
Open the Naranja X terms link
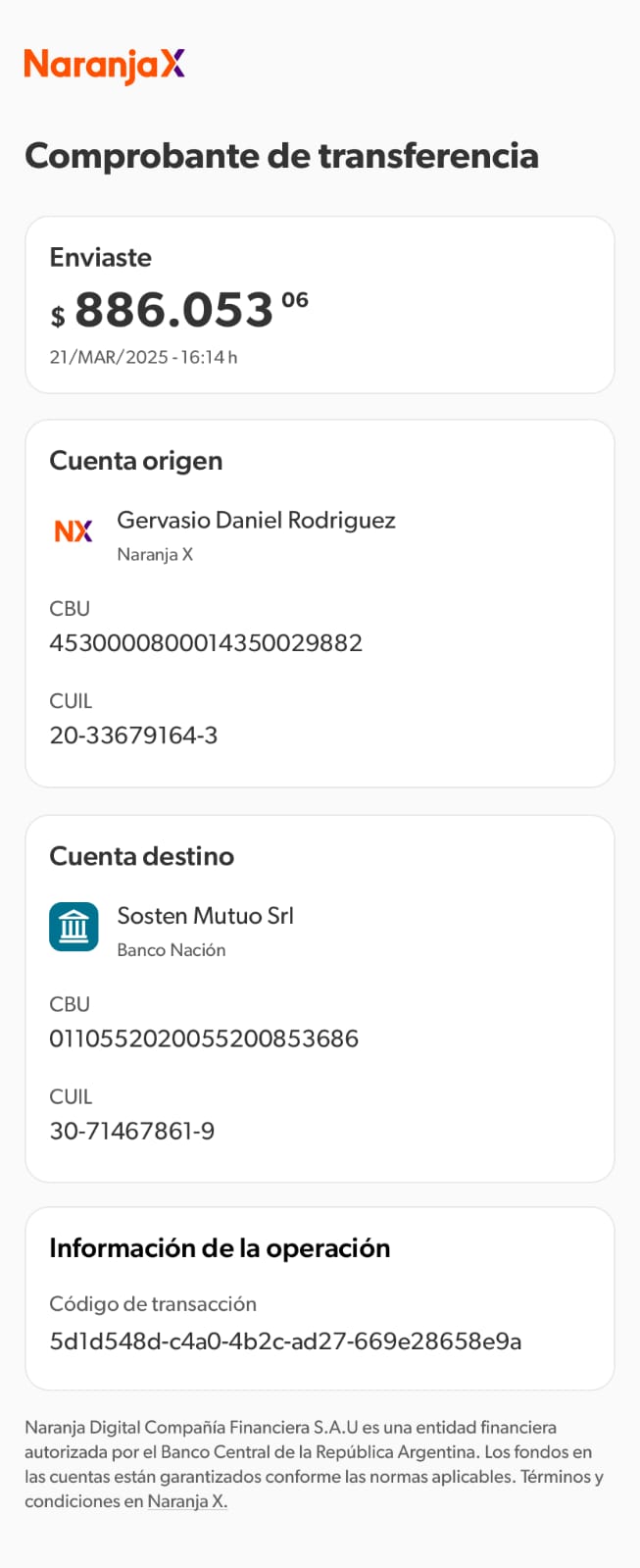pyautogui.click(x=187, y=1501)
